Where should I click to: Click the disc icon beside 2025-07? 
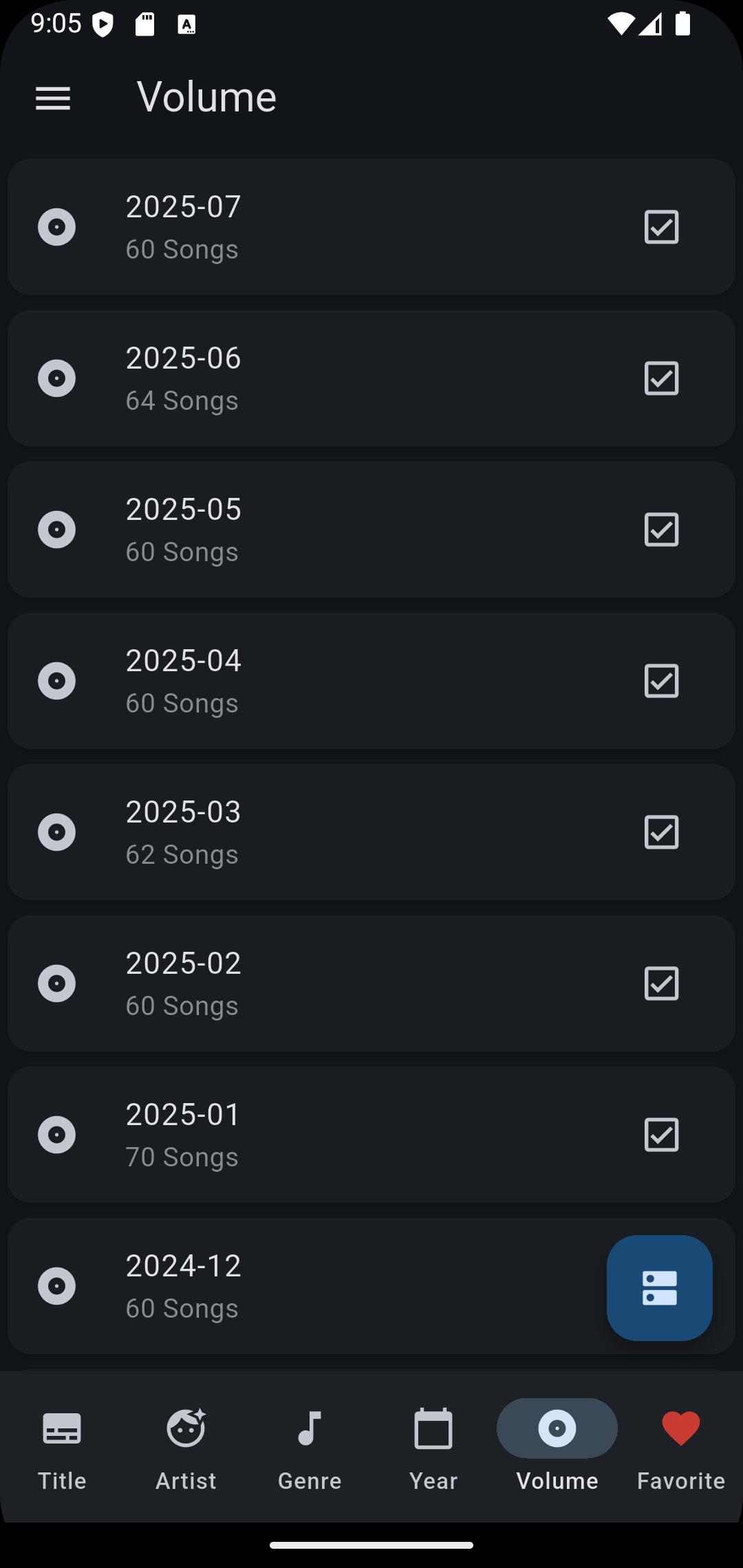56,227
